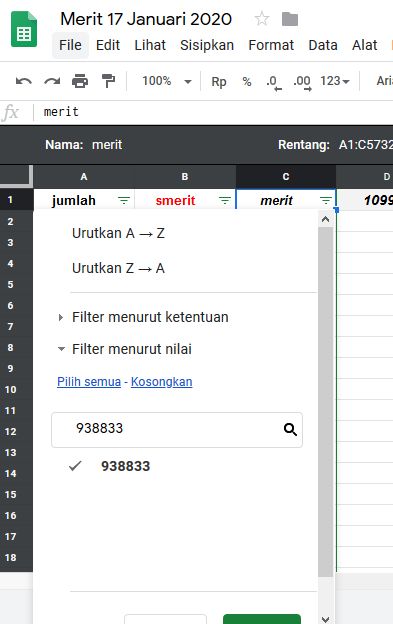Click the increase decimal places icon
The height and width of the screenshot is (624, 393).
coord(302,82)
